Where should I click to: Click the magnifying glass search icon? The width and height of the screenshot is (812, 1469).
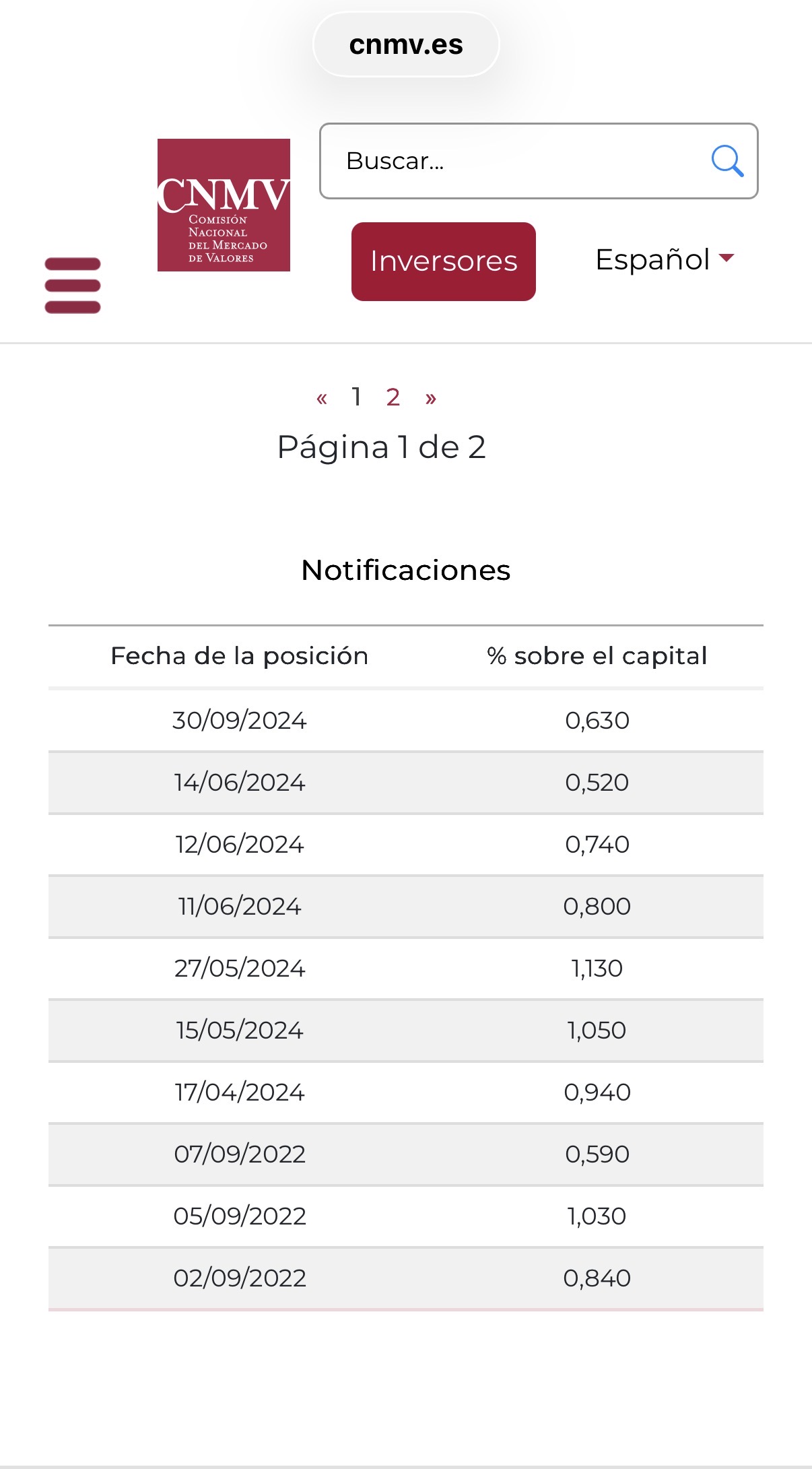[727, 161]
